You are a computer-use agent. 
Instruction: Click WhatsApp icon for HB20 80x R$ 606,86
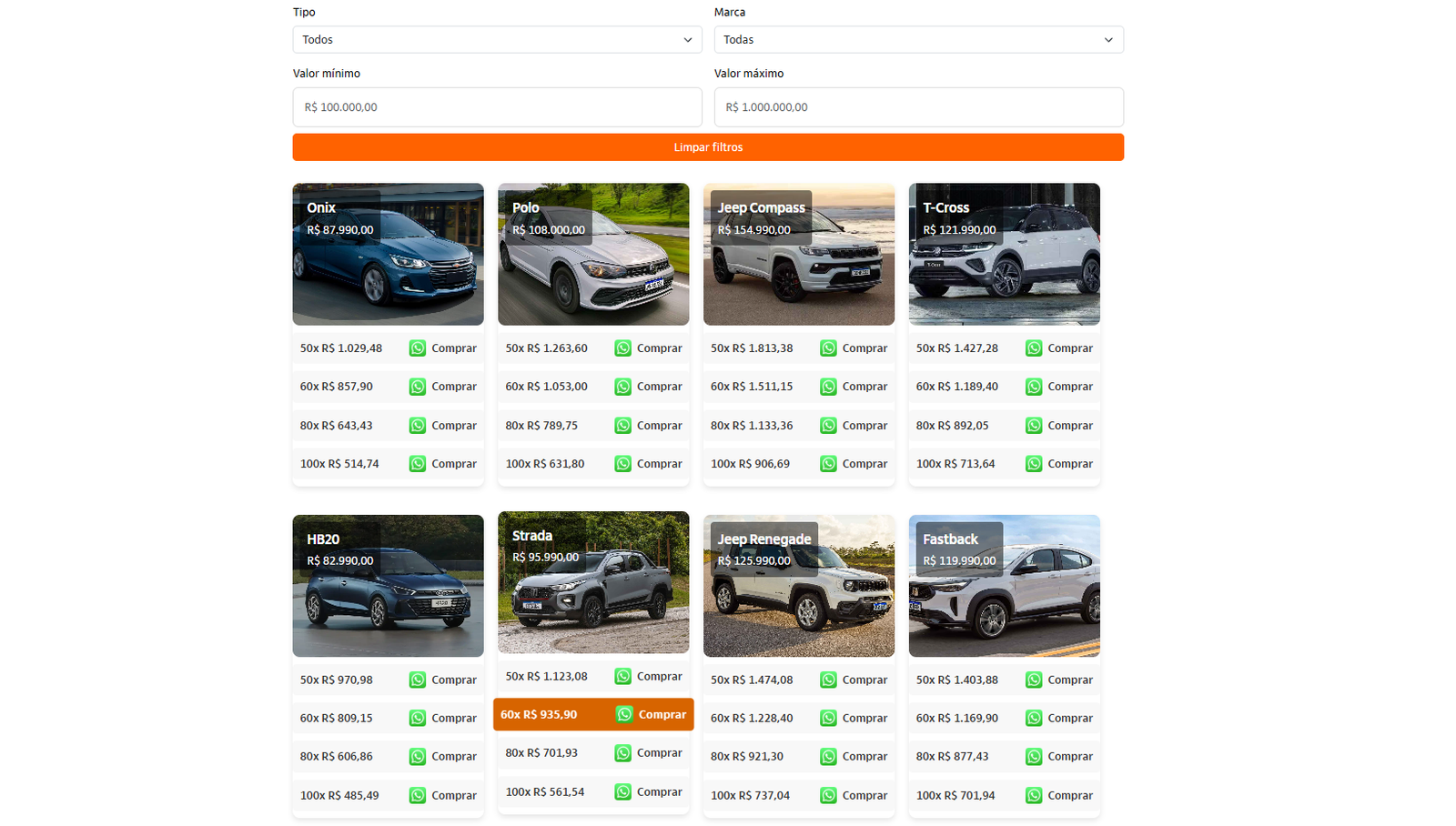[x=418, y=757]
